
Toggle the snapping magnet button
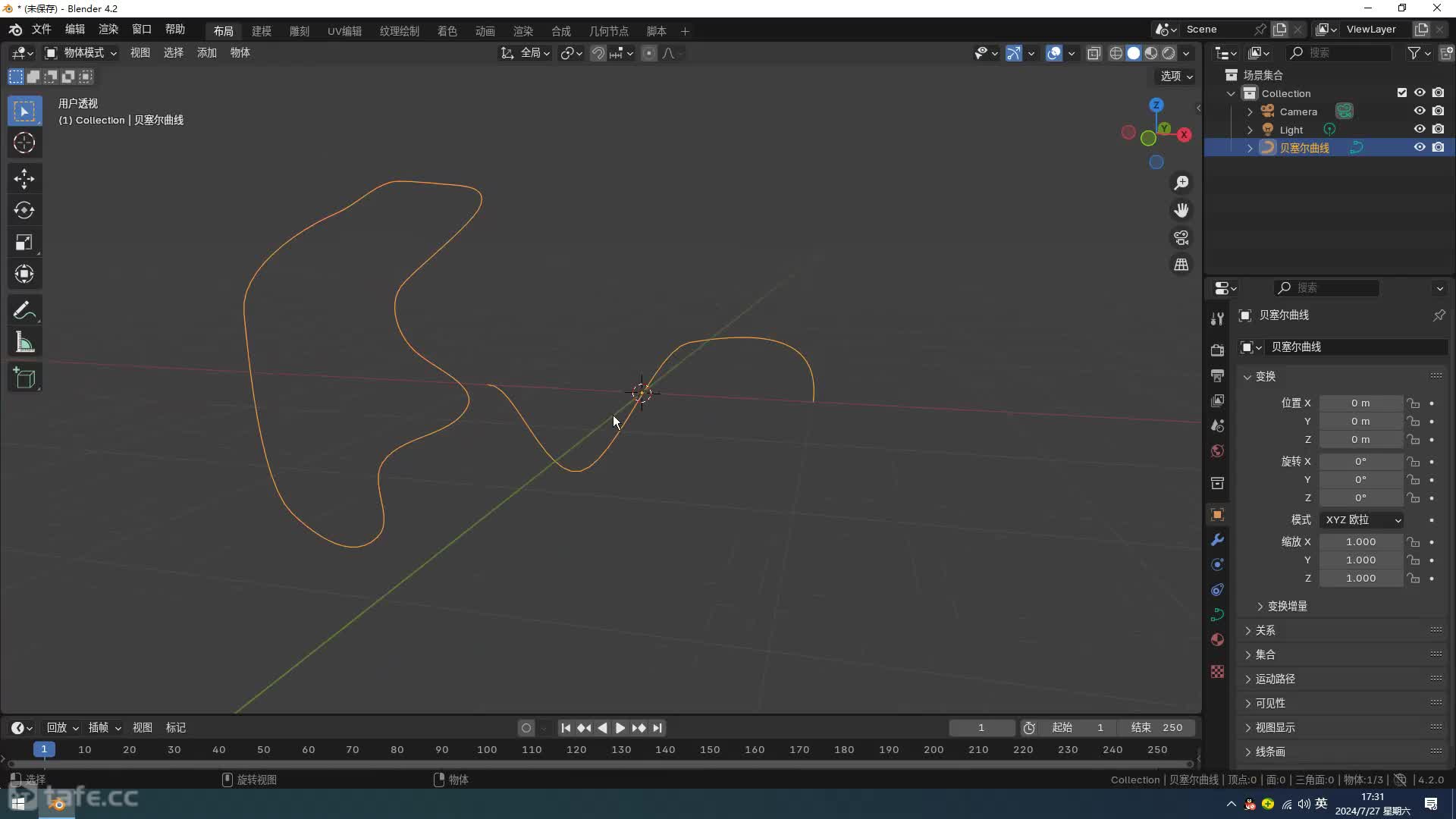tap(598, 53)
